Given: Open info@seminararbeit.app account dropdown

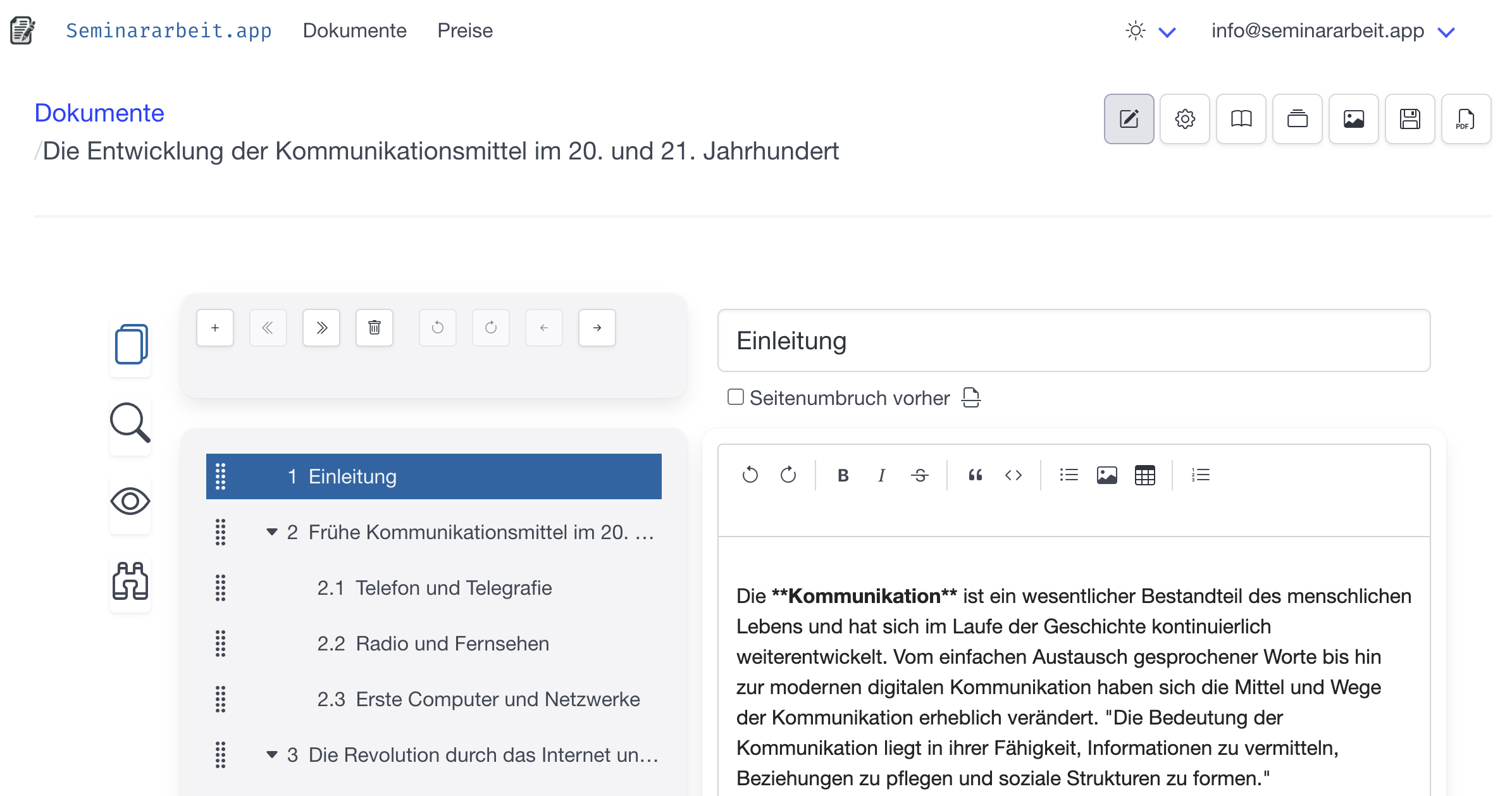Looking at the screenshot, I should [1333, 31].
